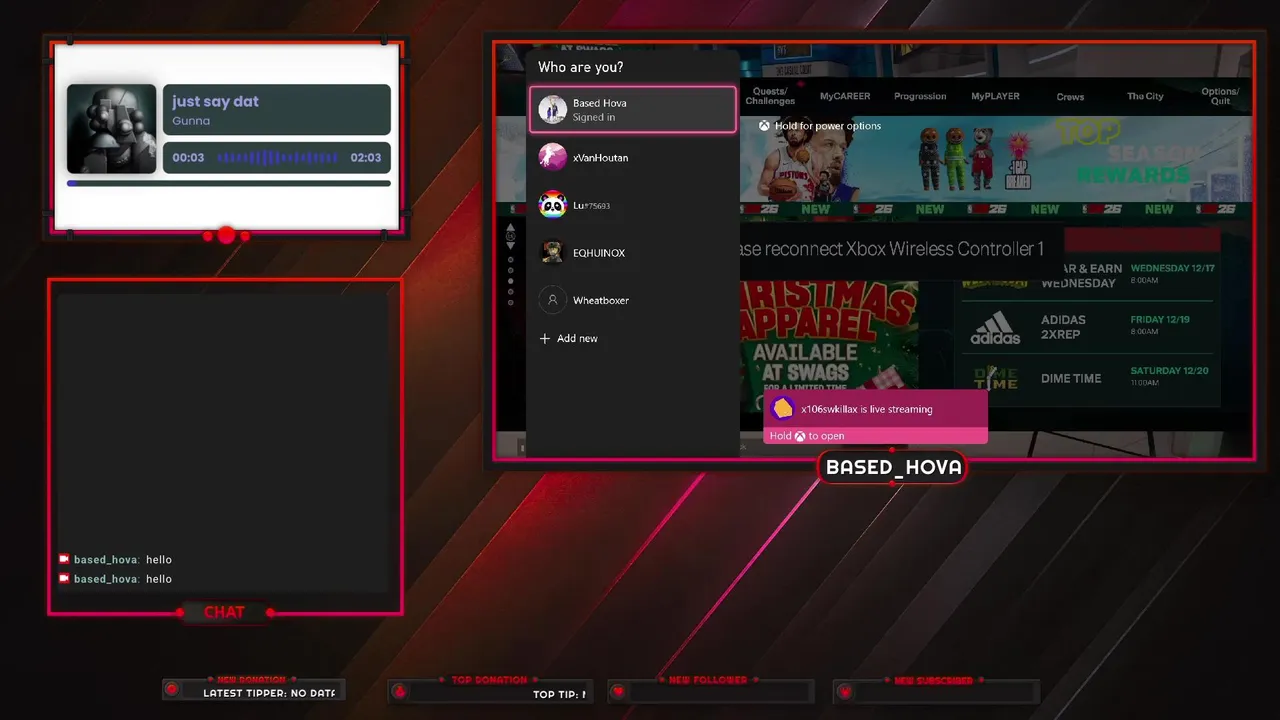Click the x106swkillax live streaming notification
This screenshot has width=1280, height=720.
point(875,416)
